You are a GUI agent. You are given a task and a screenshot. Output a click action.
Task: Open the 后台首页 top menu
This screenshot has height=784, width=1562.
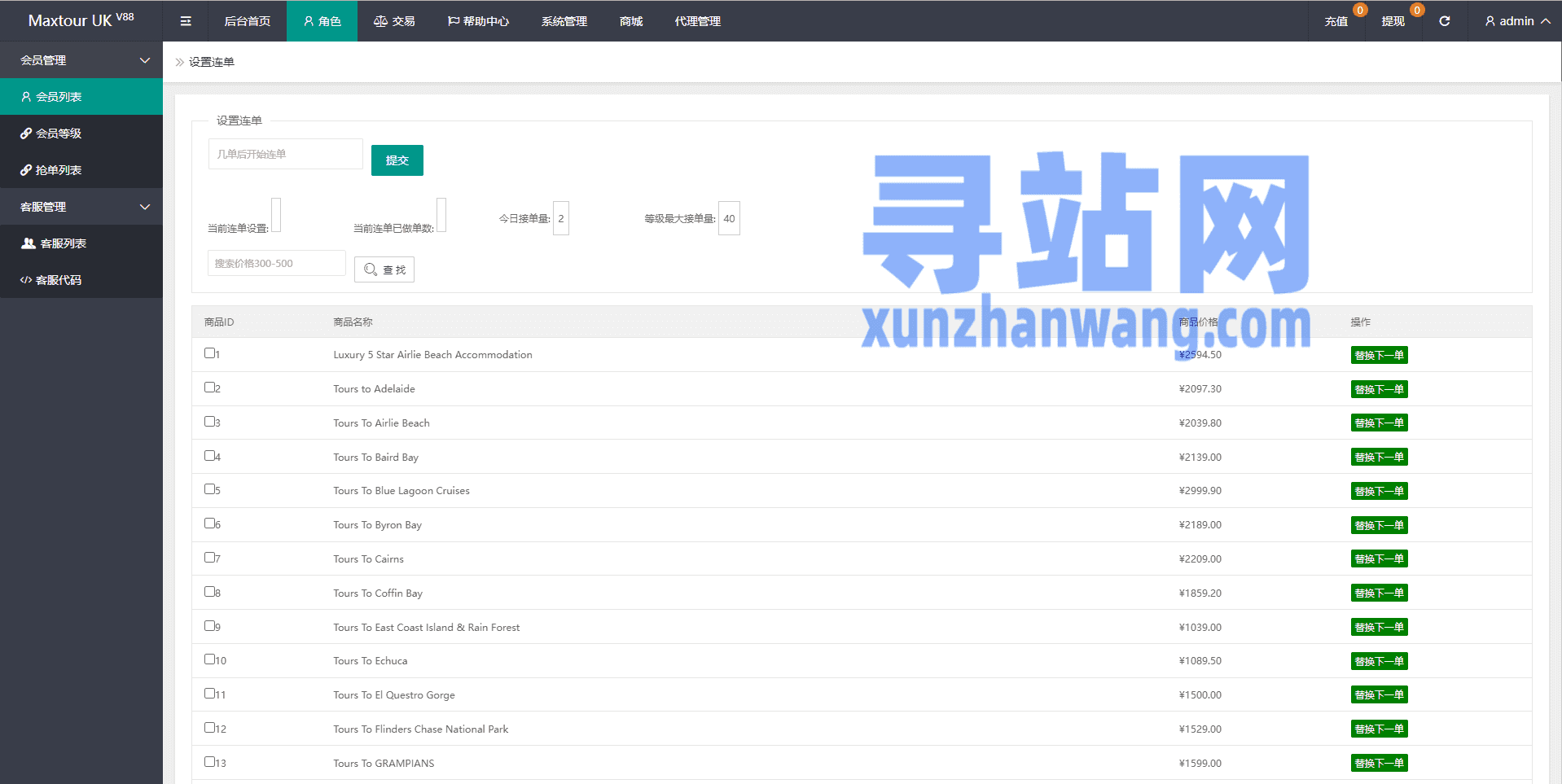pyautogui.click(x=248, y=21)
